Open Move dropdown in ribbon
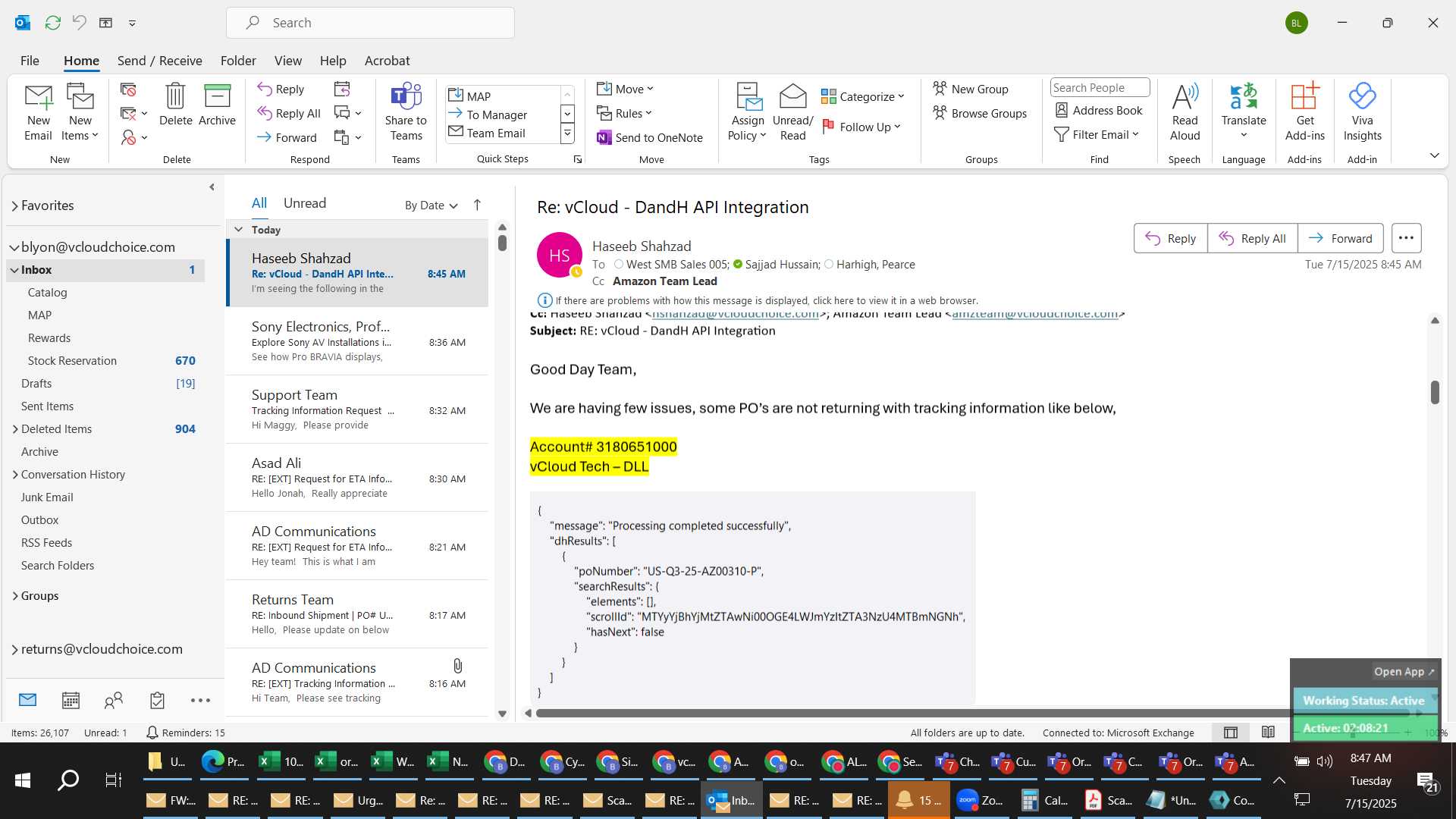The width and height of the screenshot is (1456, 819). pyautogui.click(x=625, y=89)
